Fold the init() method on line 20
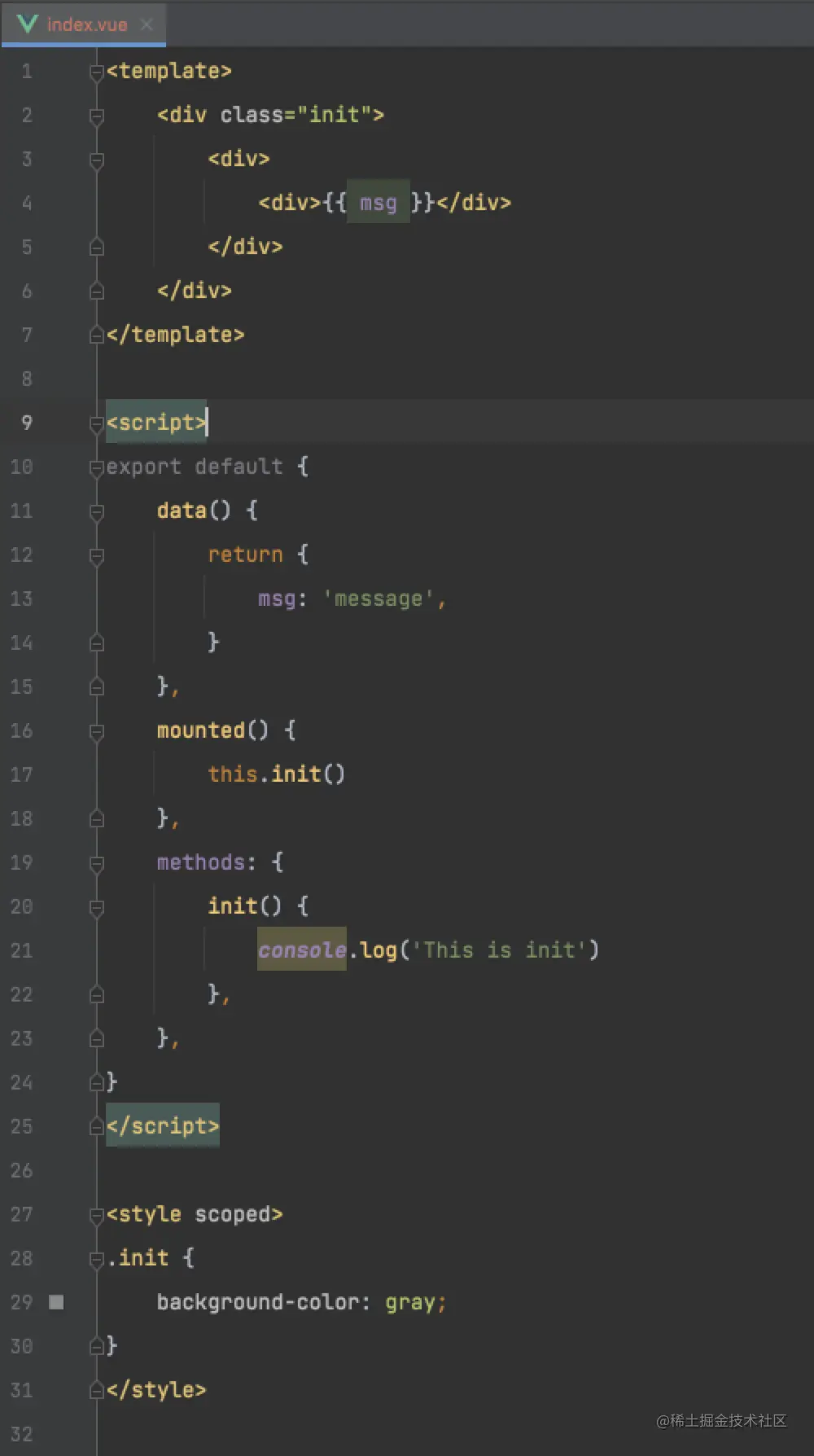 (x=97, y=907)
